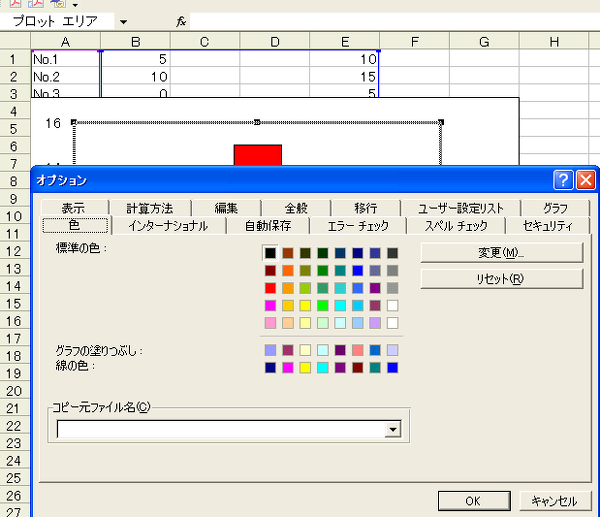Screen dimensions: 600x517
Task: Choose the yellow swatch in line colors row
Action: tap(305, 368)
